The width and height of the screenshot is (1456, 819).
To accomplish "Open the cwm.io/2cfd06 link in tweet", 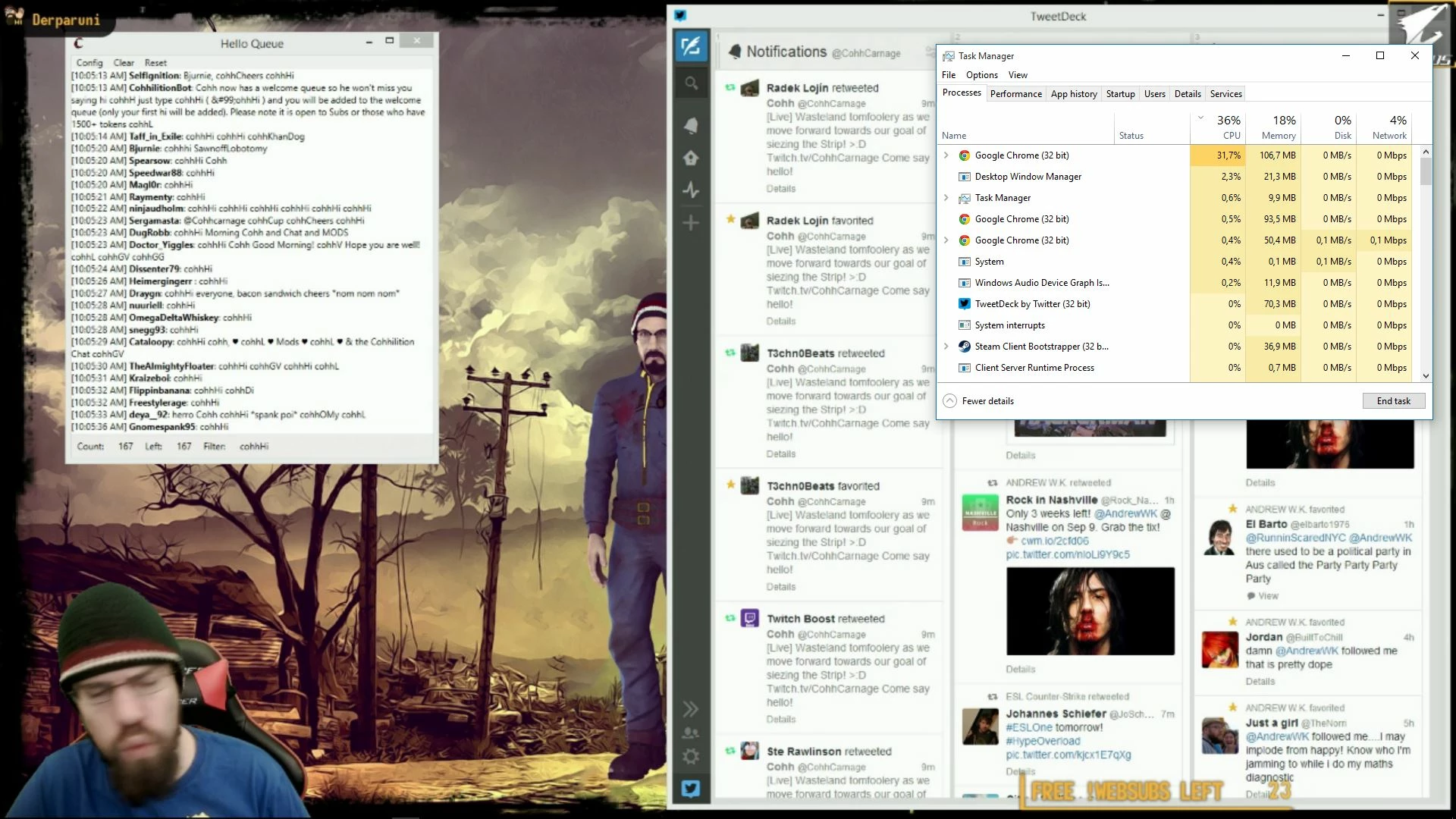I will 1054,541.
